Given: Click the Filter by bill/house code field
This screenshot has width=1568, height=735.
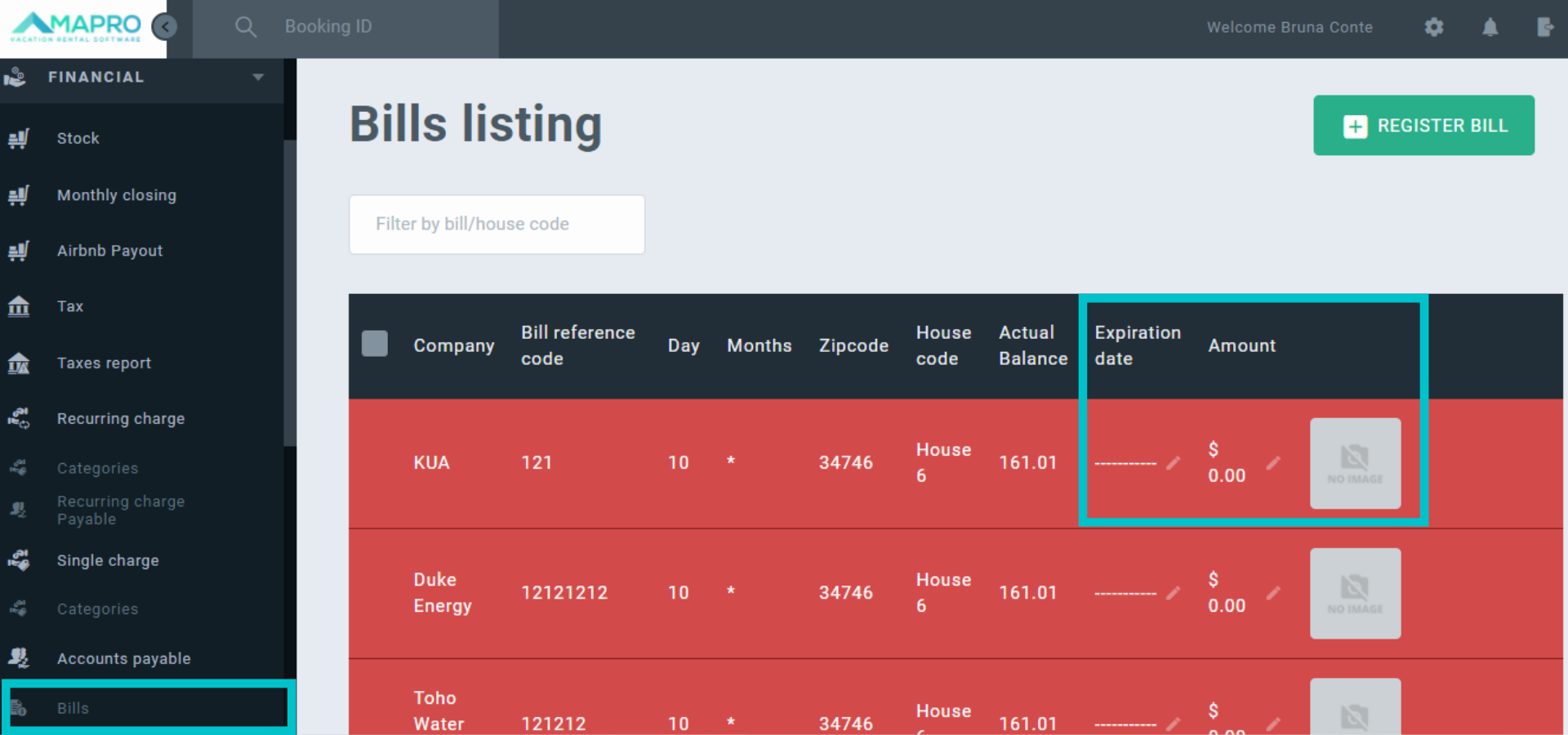Looking at the screenshot, I should pyautogui.click(x=497, y=225).
